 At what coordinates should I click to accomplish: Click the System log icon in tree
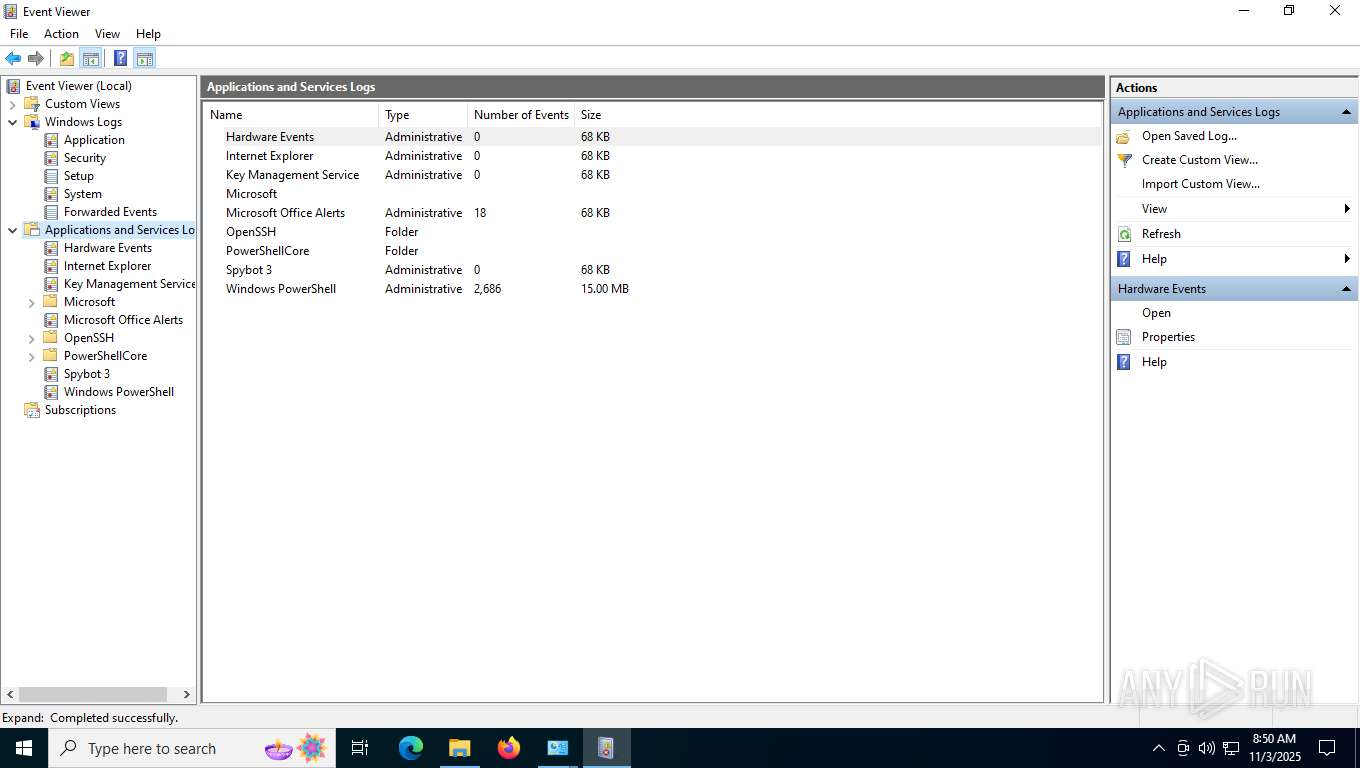click(51, 194)
